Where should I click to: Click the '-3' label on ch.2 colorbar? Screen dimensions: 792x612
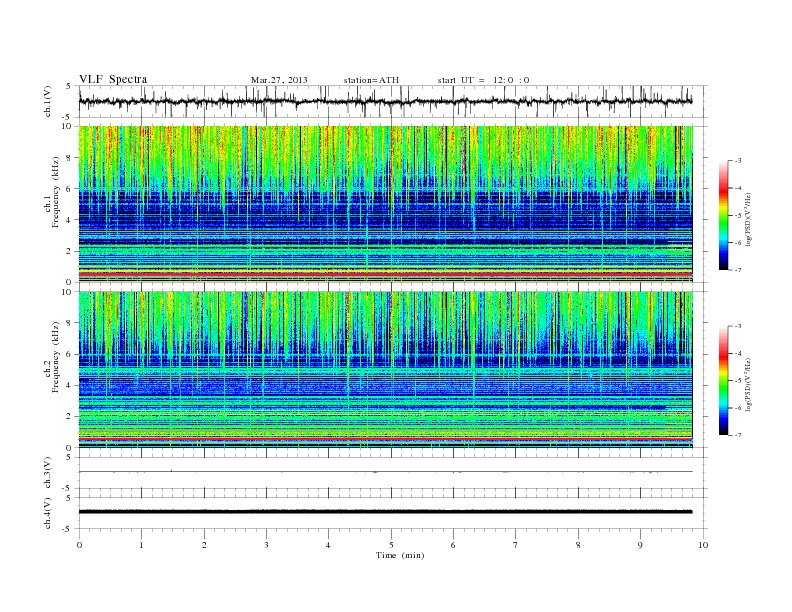[737, 326]
